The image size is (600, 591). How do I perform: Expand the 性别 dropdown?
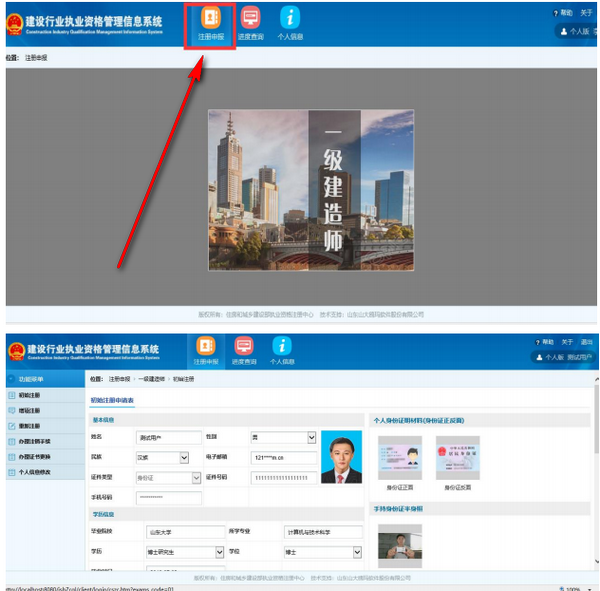tap(311, 438)
